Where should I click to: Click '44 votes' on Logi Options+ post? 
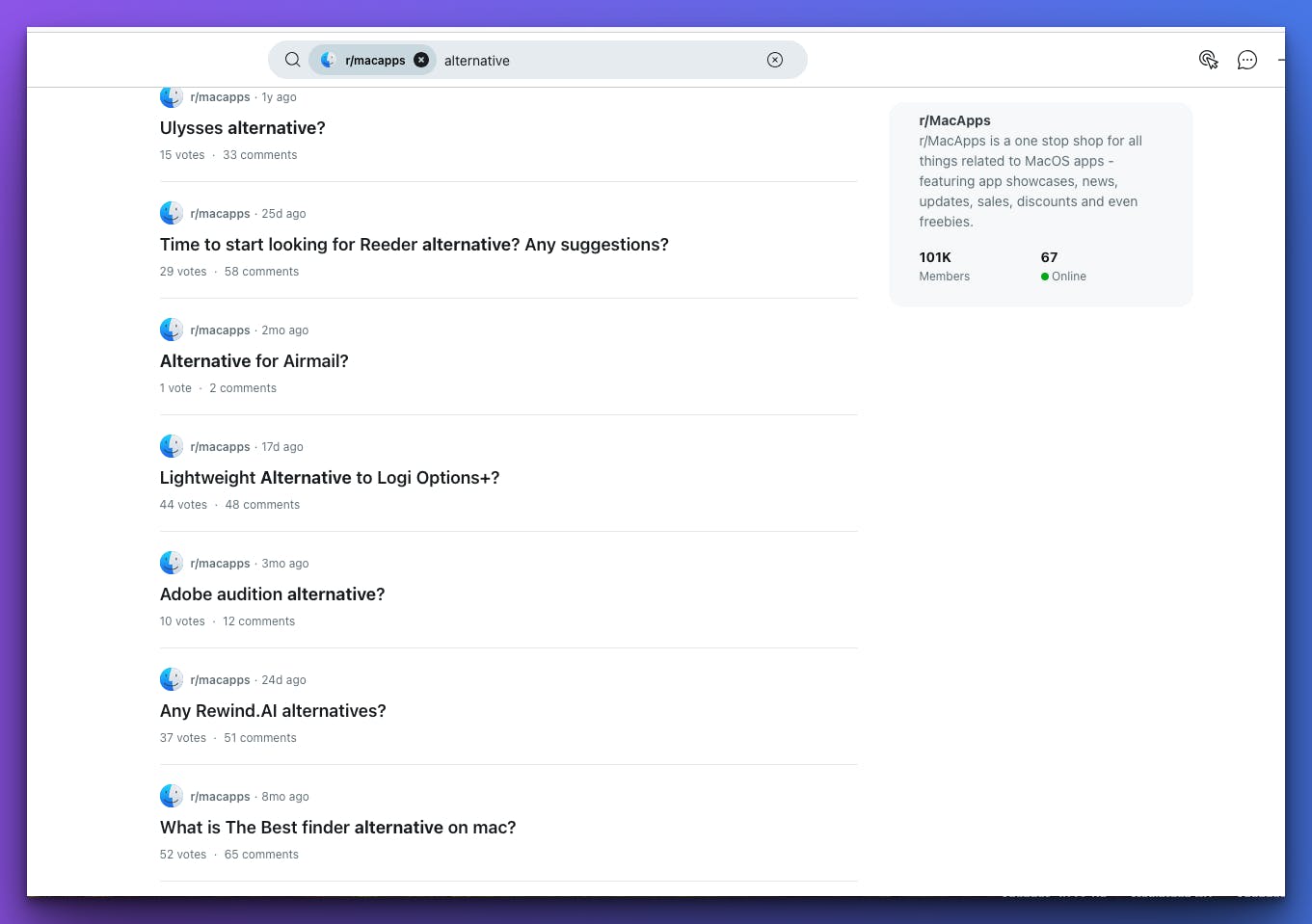point(183,505)
